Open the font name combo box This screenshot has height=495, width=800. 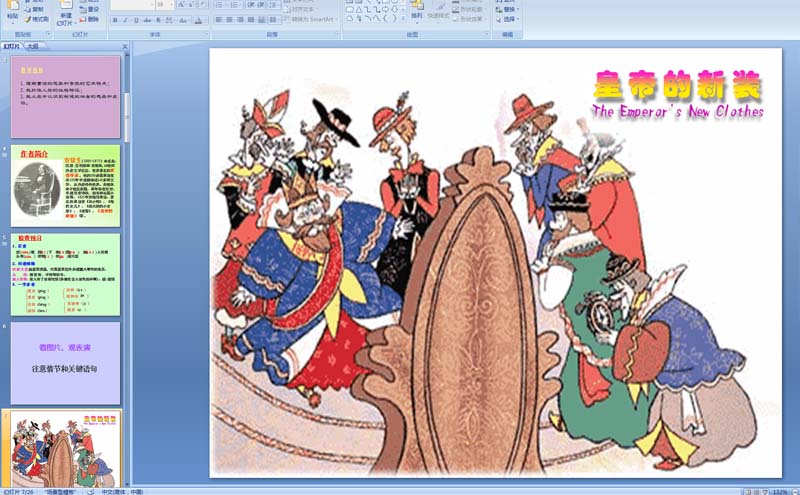133,5
